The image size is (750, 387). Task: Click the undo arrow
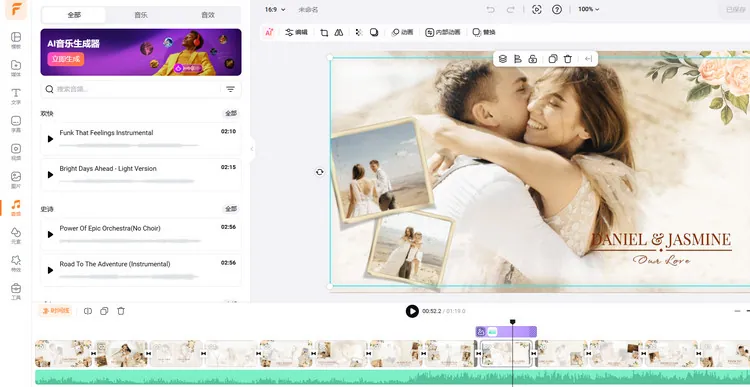click(490, 10)
